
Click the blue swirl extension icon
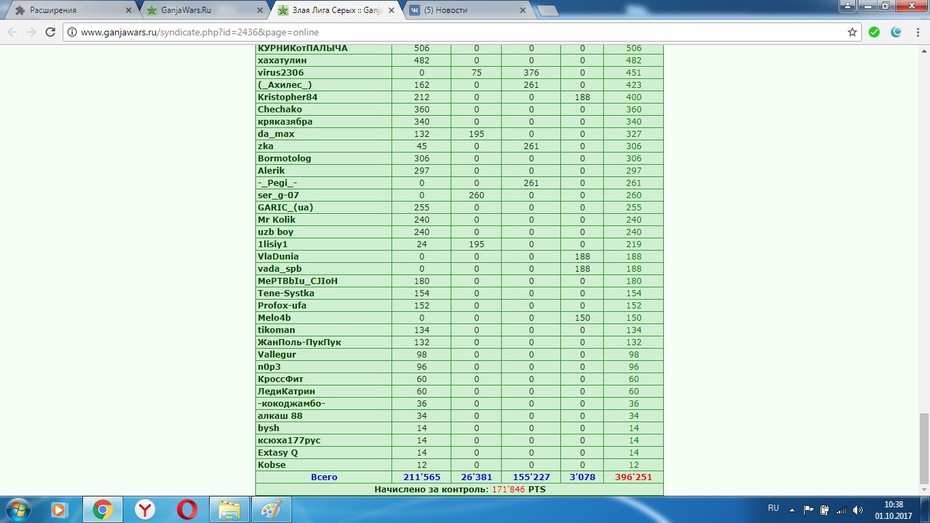point(896,32)
